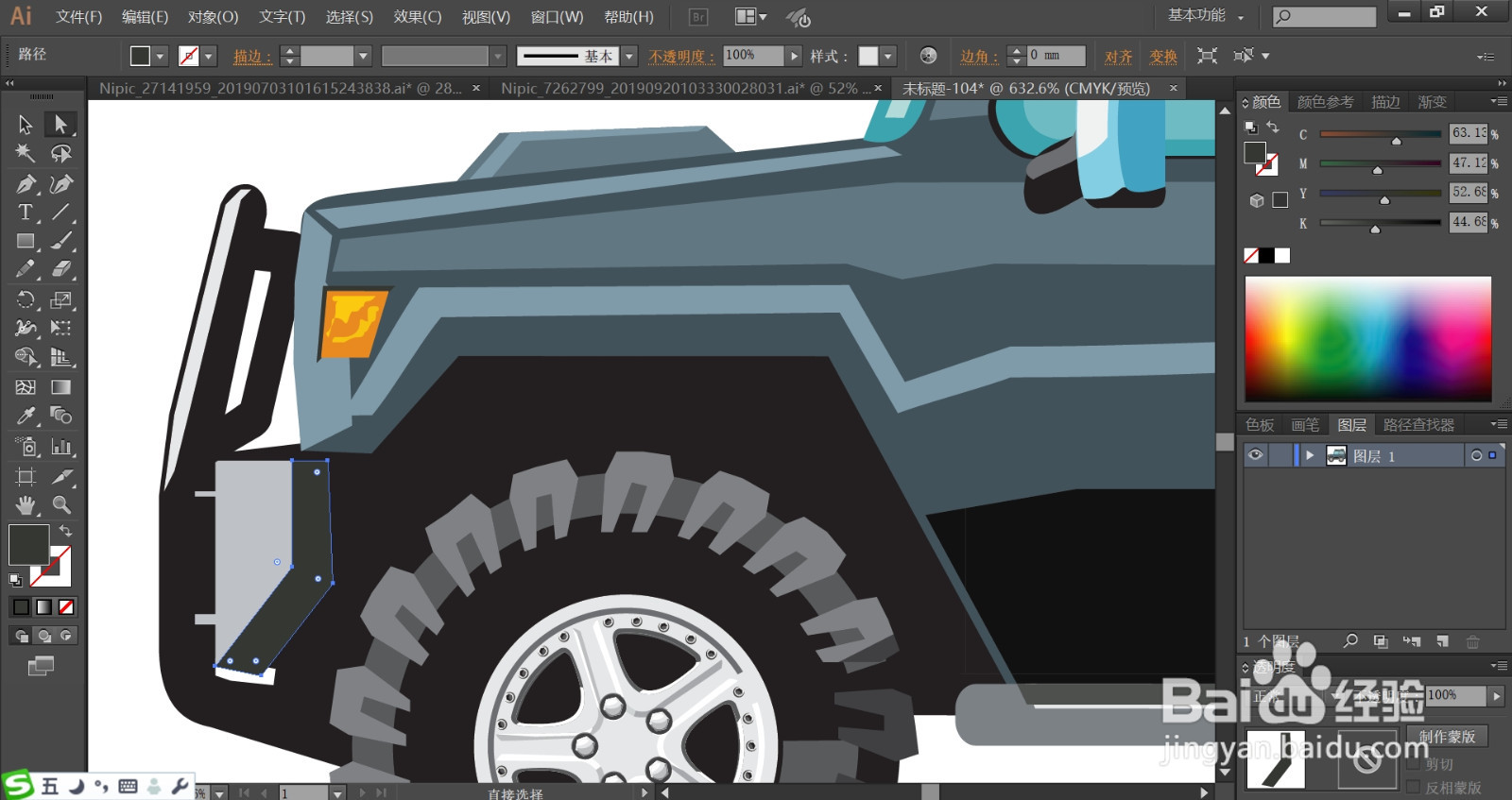Open the 基本 brush definition dropdown
Screen dimensions: 1512x800
[629, 57]
